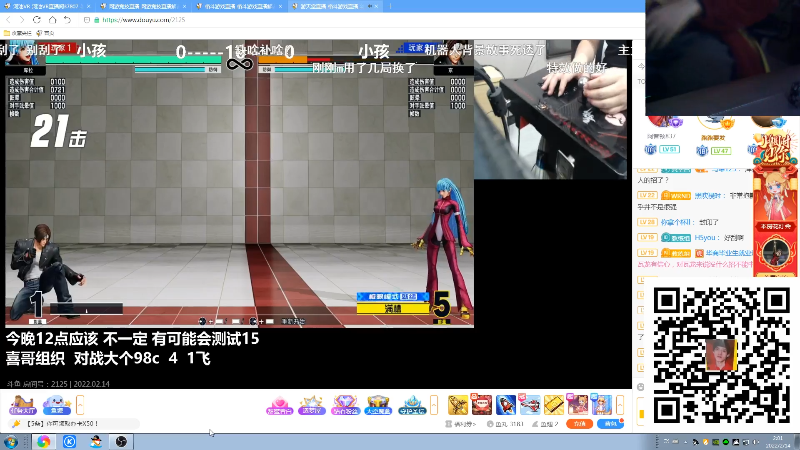The height and width of the screenshot is (450, 800).
Task: Click the orange recharge button
Action: pyautogui.click(x=580, y=424)
